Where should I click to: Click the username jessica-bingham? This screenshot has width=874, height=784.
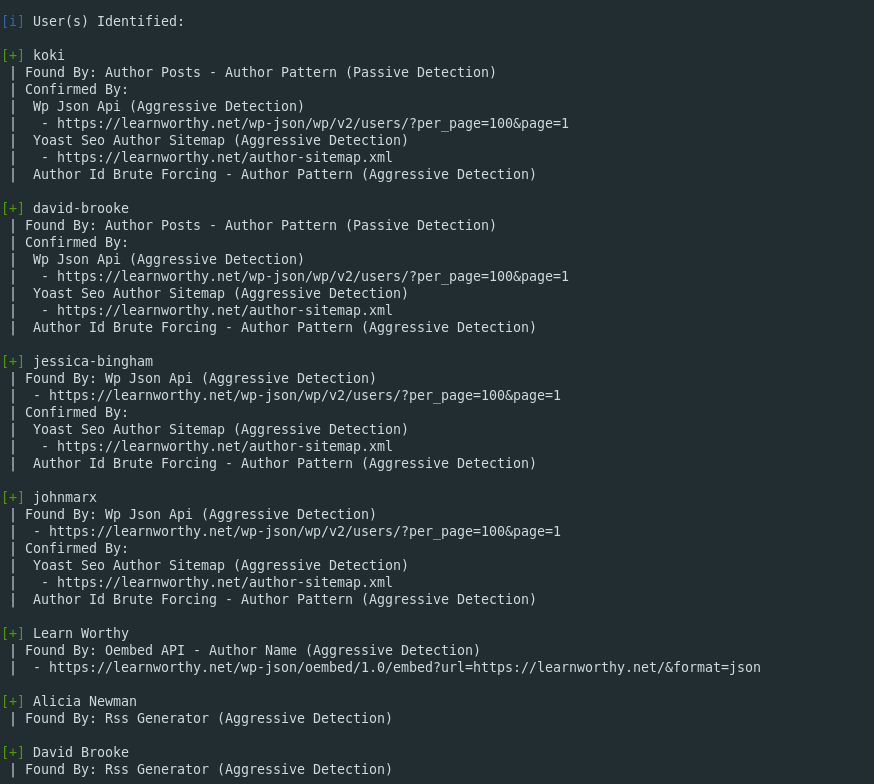pos(93,362)
